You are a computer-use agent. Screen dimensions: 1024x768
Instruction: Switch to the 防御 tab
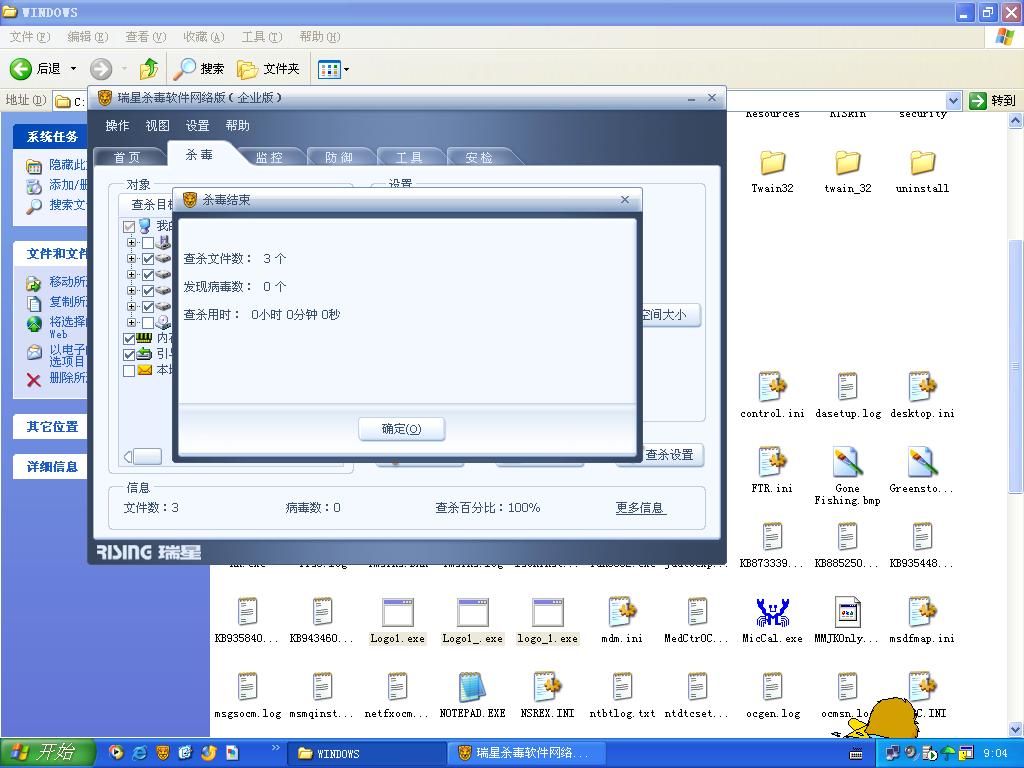[339, 157]
